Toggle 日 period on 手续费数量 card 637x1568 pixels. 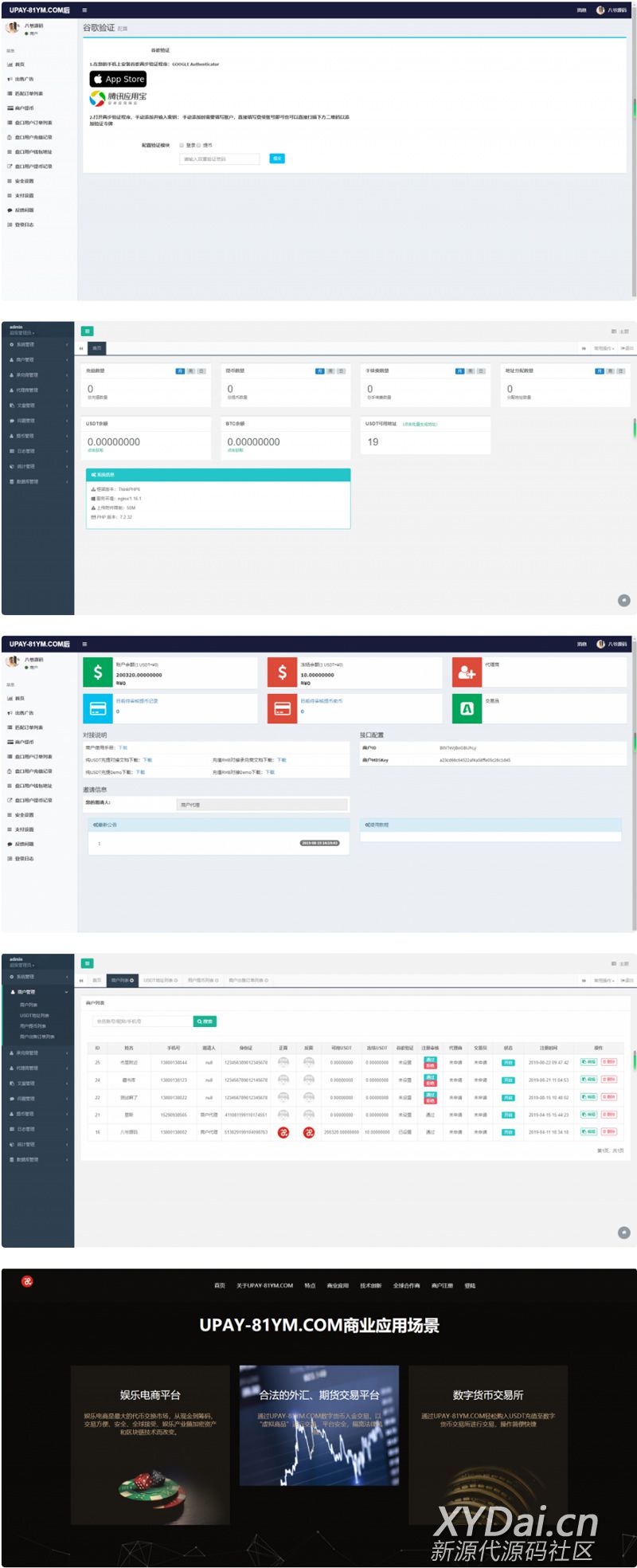tap(482, 371)
